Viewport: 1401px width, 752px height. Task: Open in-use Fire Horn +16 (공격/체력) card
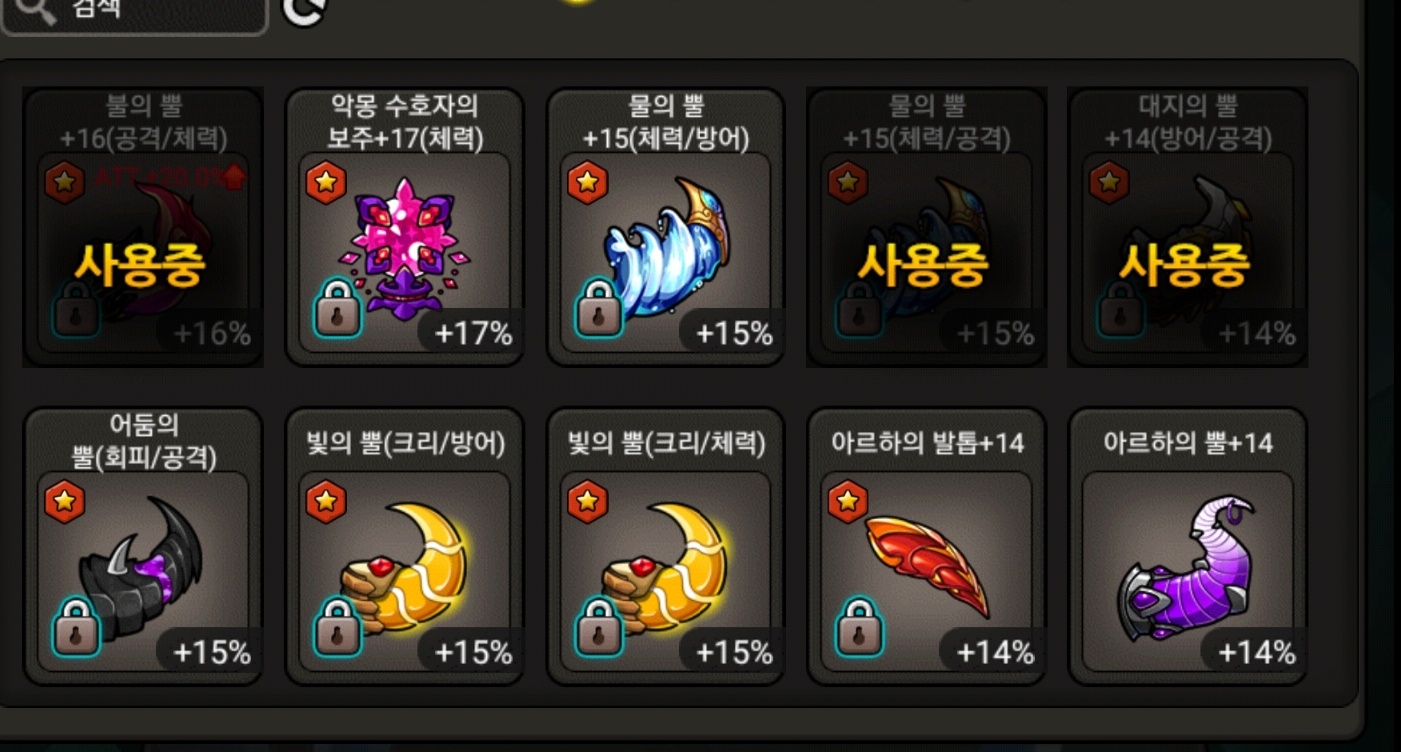(144, 228)
